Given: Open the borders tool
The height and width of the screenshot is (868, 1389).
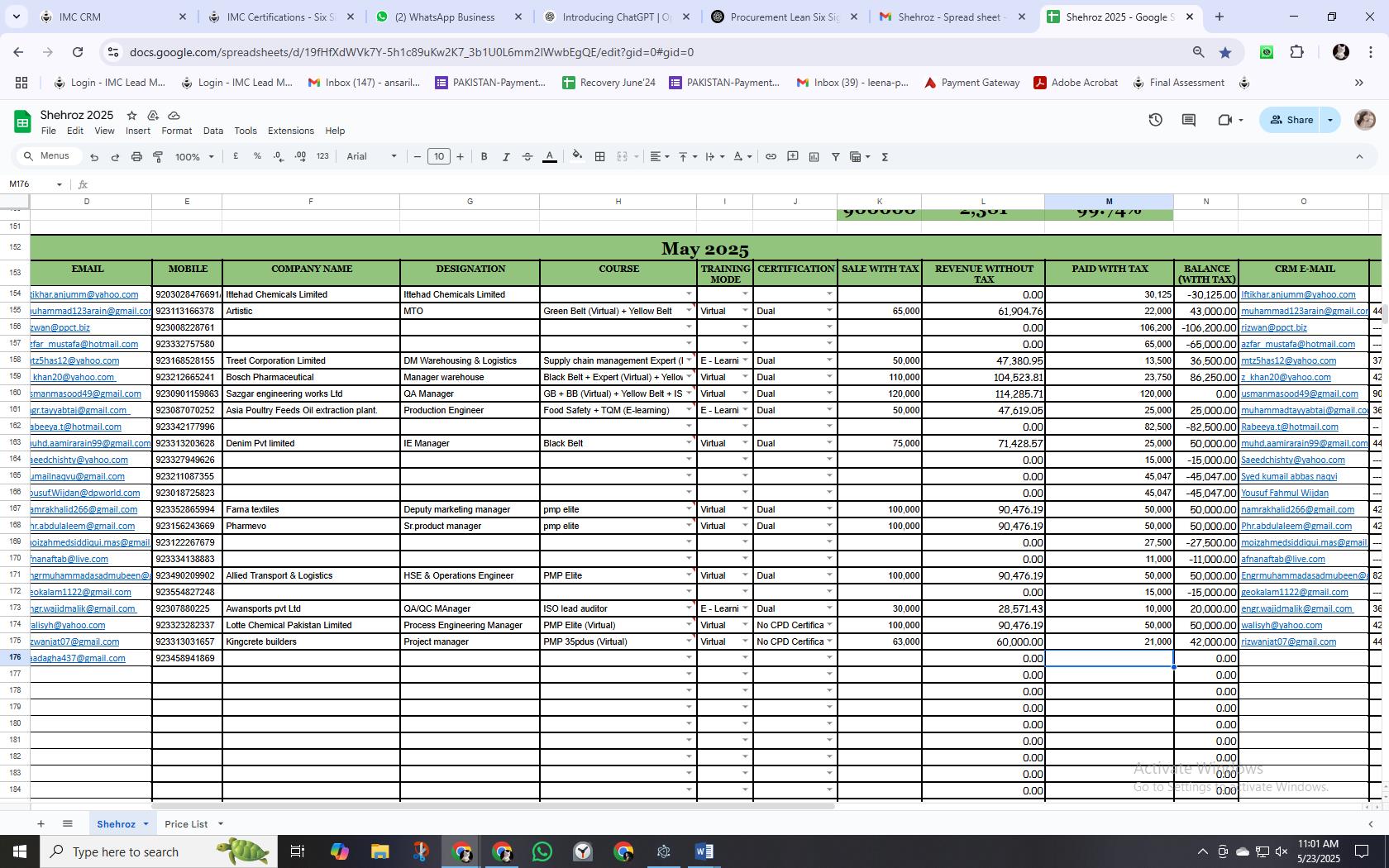Looking at the screenshot, I should 600,156.
